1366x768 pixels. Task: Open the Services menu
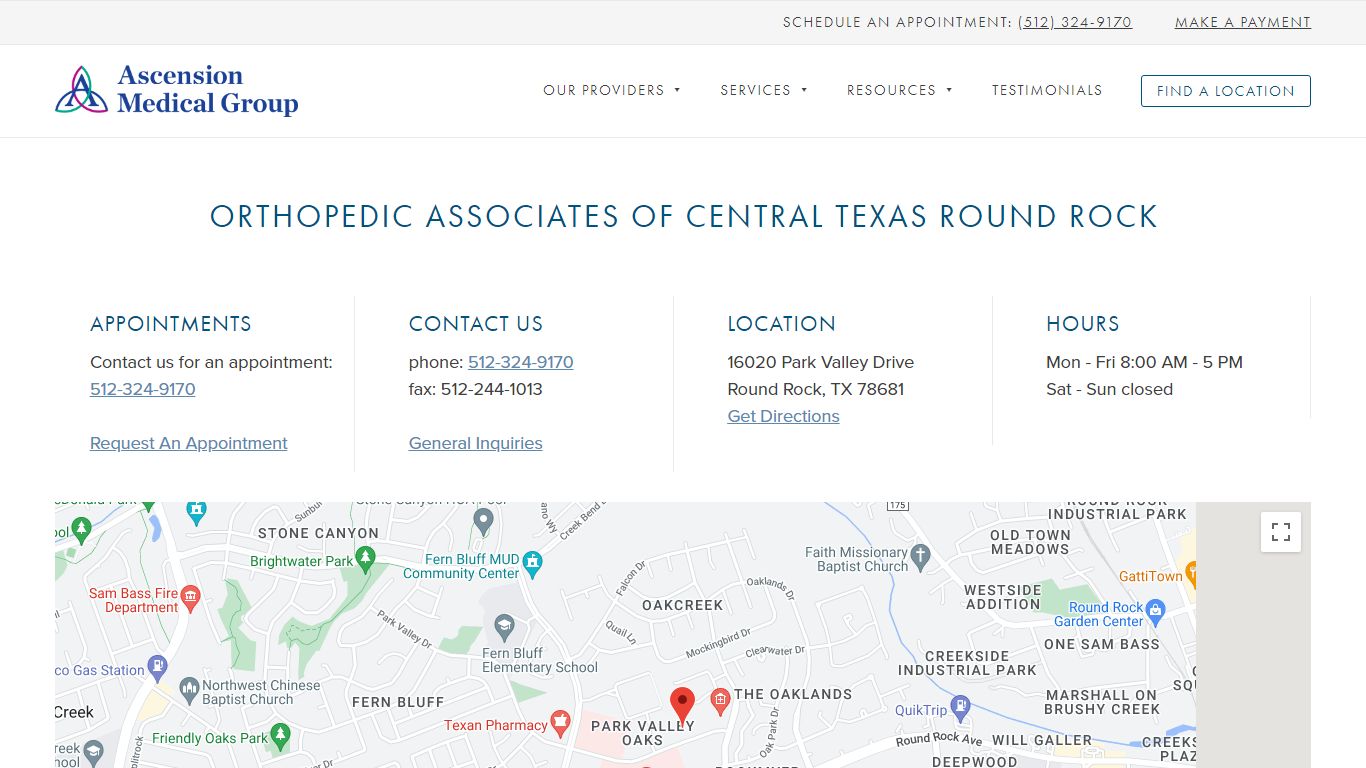(755, 90)
